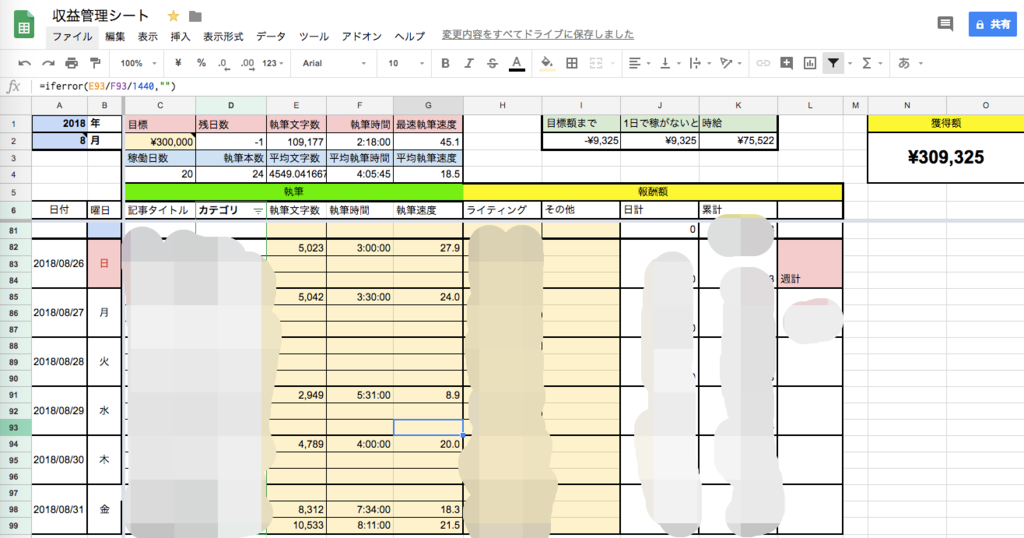1024x538 pixels.
Task: Click the 8:11:00 writing time cell
Action: [x=360, y=525]
